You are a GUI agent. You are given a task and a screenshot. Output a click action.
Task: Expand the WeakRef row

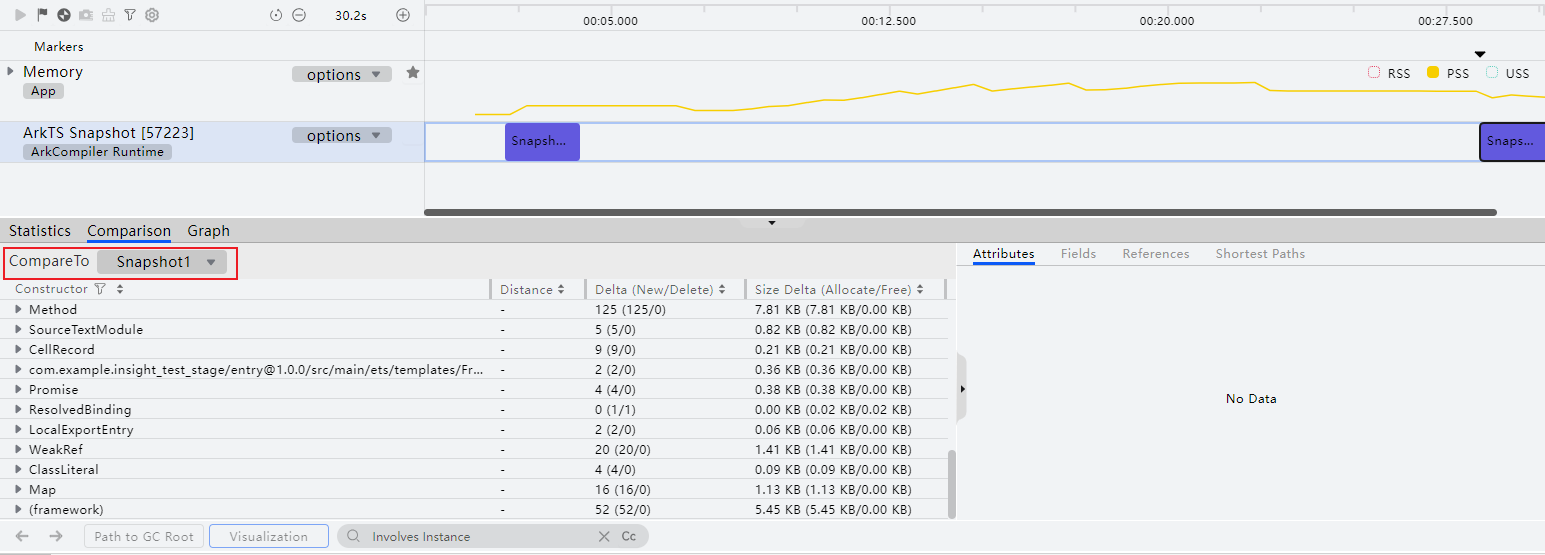click(x=18, y=450)
